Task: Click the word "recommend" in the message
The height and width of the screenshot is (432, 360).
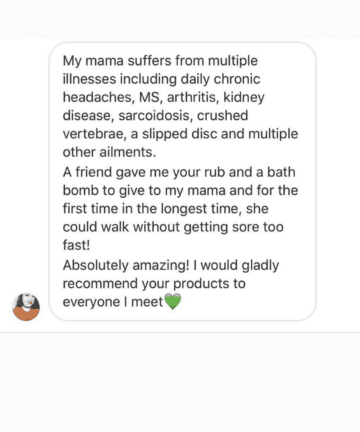Action: tap(100, 284)
